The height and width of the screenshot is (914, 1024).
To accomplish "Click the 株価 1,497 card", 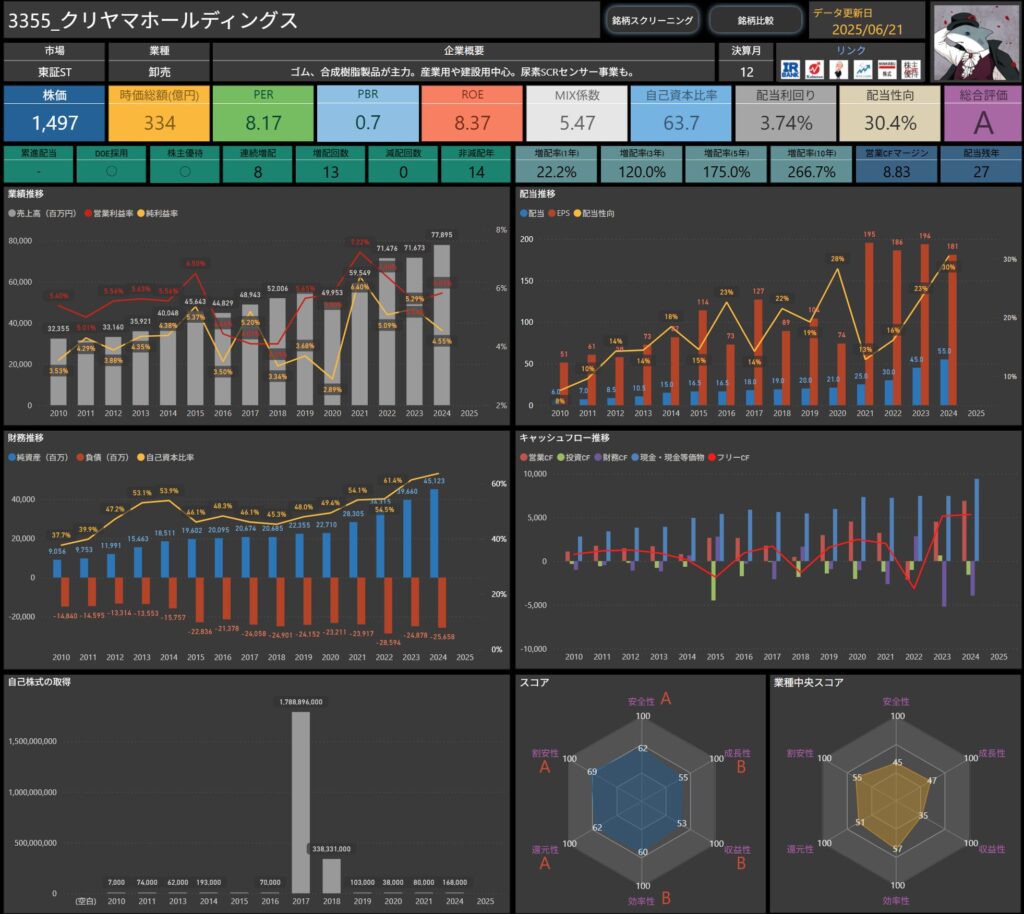I will pos(54,113).
